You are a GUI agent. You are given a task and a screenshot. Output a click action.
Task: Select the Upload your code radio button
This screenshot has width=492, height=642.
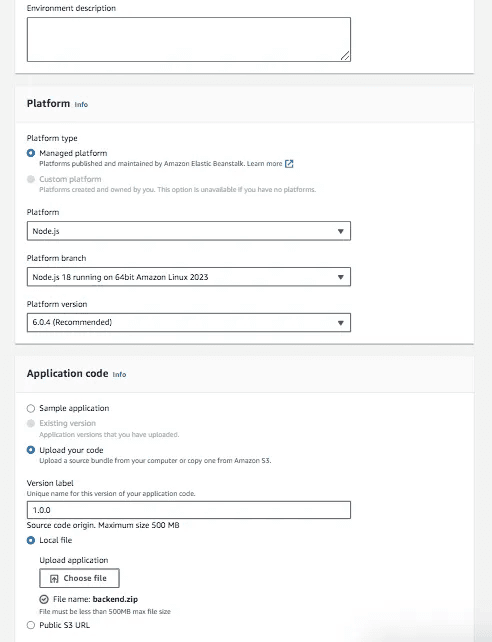tap(31, 450)
